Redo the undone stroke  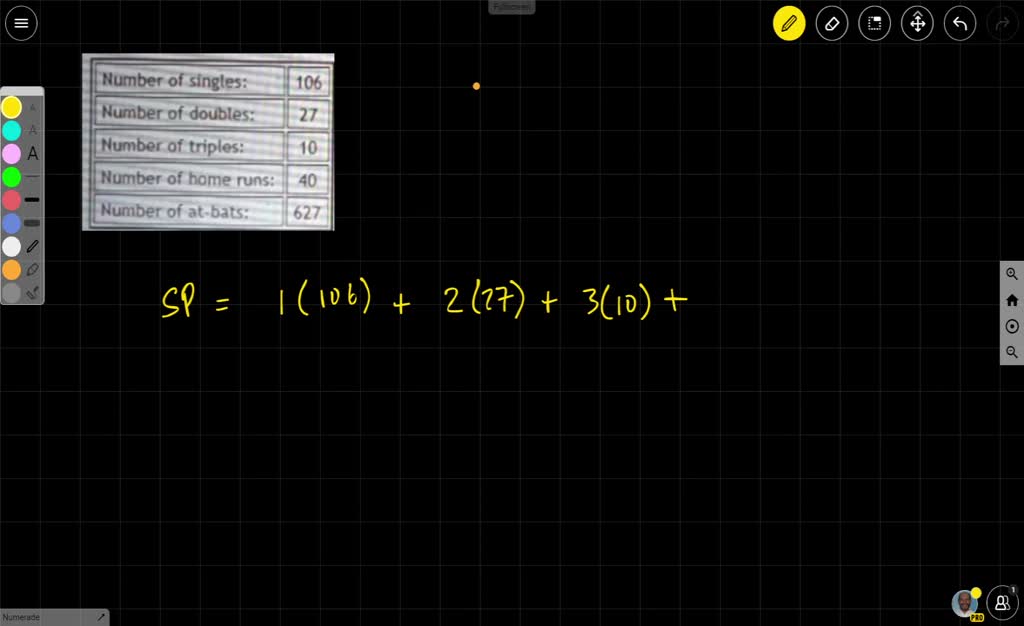(x=1002, y=23)
